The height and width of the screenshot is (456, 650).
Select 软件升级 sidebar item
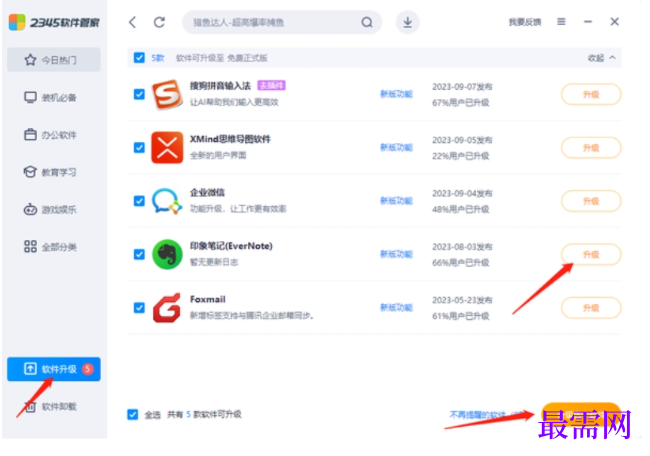tap(54, 369)
